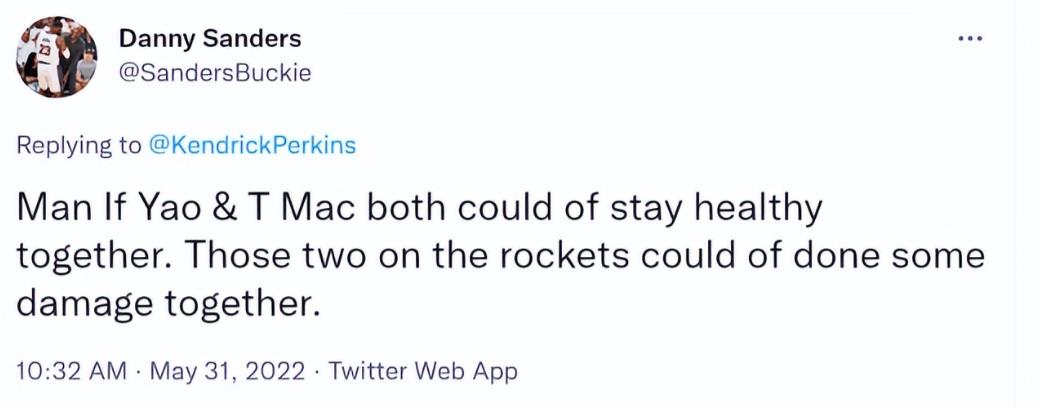Open the three-dot more options menu
This screenshot has width=1040, height=407.
pyautogui.click(x=970, y=38)
